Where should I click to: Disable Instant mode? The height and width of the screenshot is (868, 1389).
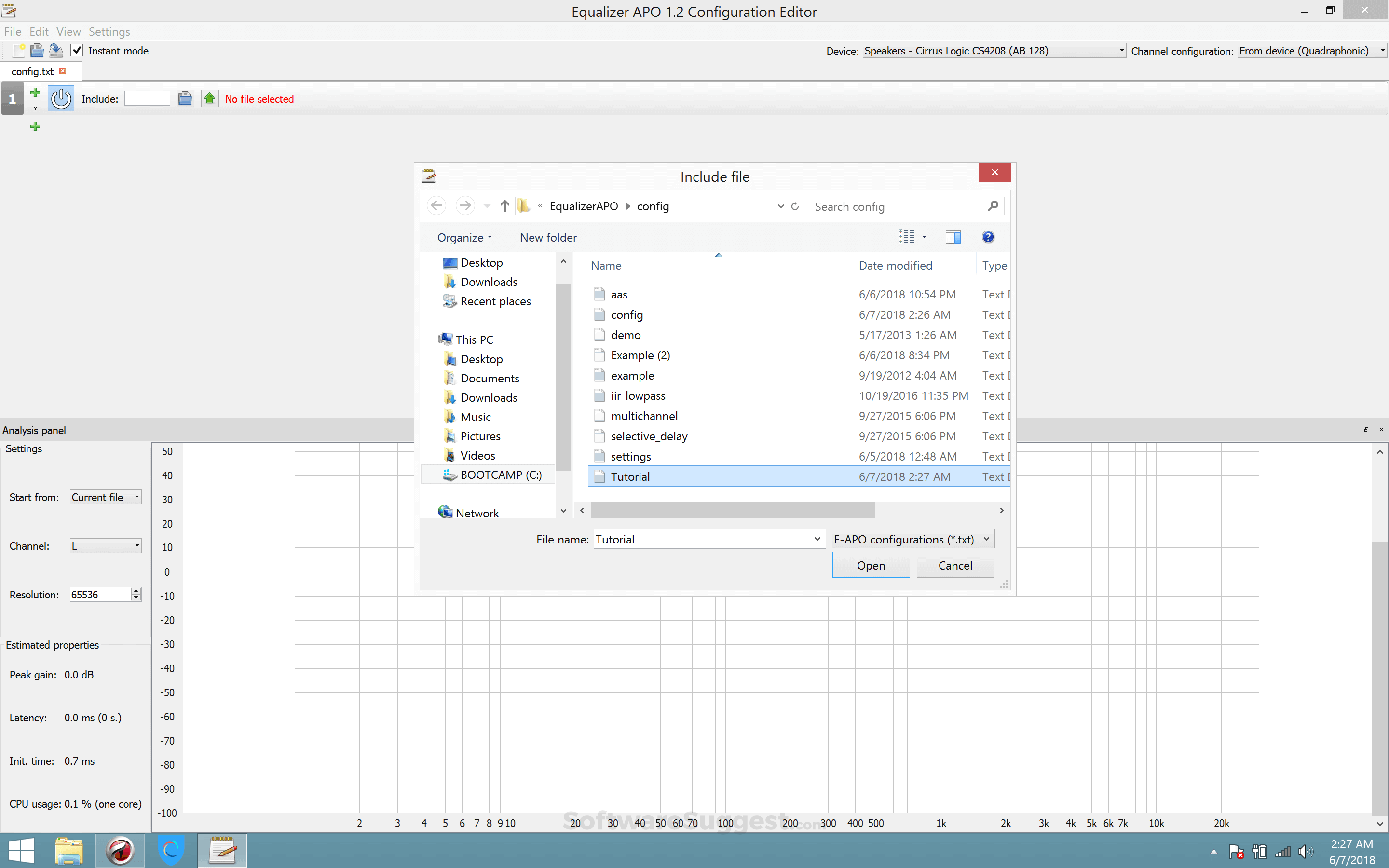[x=77, y=51]
